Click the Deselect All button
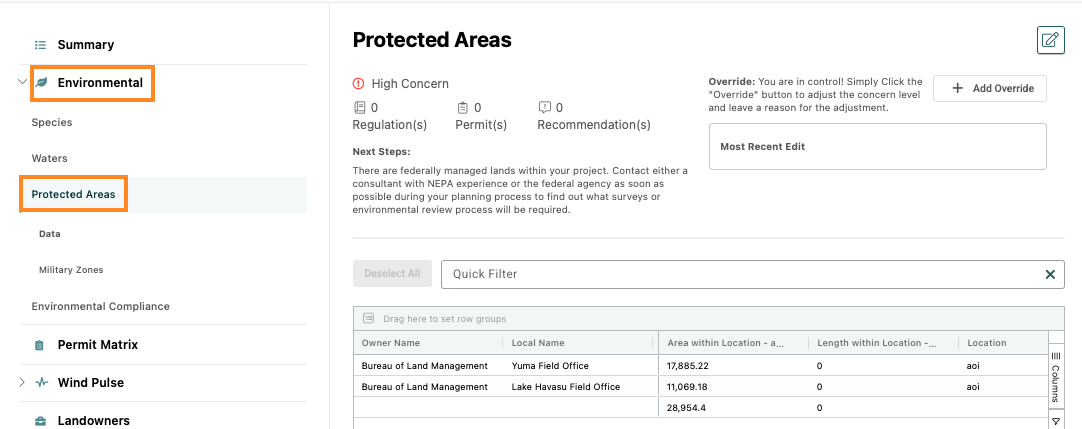The image size is (1082, 429). [x=392, y=273]
